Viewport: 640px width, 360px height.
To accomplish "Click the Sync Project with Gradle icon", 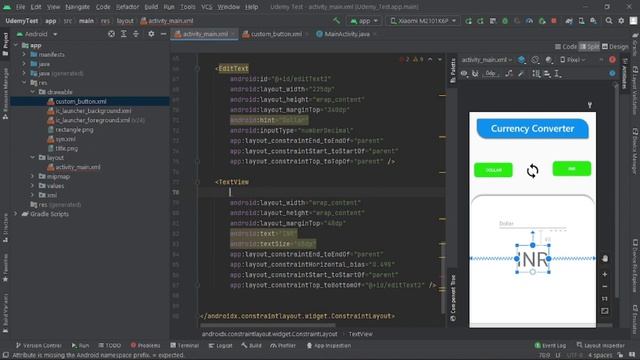I will pos(569,21).
